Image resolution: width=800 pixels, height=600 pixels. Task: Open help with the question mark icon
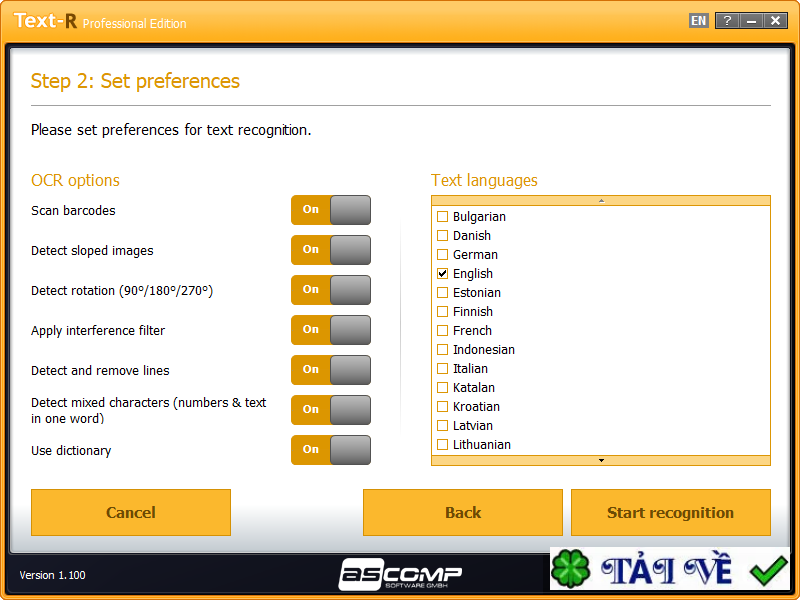tap(728, 21)
